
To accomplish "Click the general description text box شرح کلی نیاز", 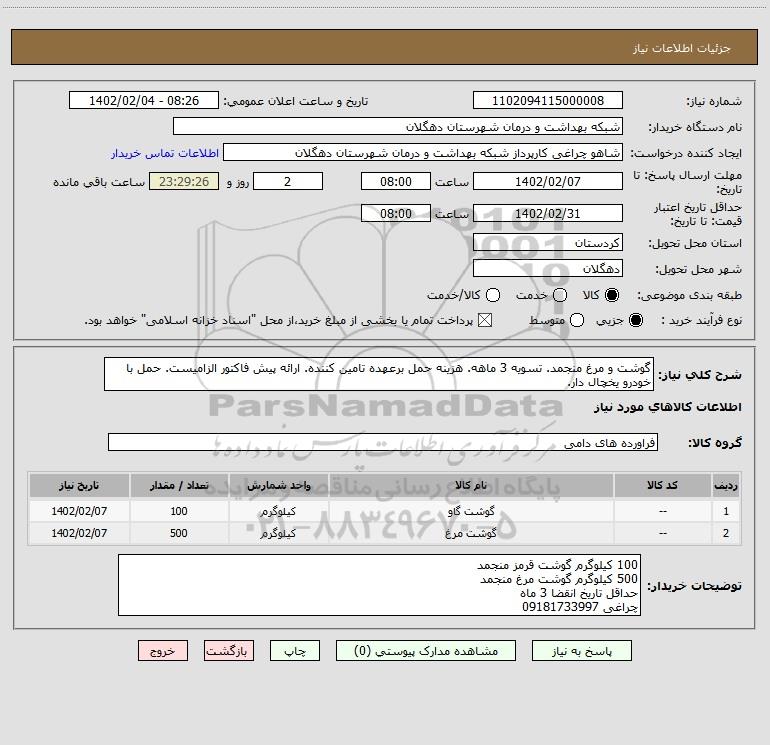I will pyautogui.click(x=379, y=375).
